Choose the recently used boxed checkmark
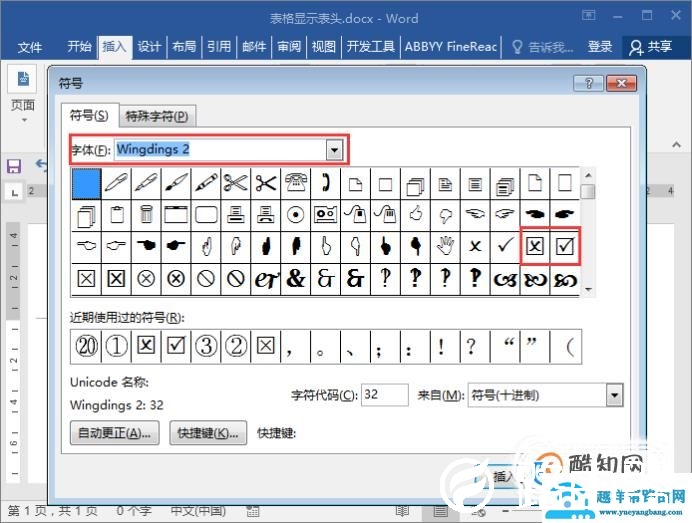The width and height of the screenshot is (692, 523). (x=176, y=346)
